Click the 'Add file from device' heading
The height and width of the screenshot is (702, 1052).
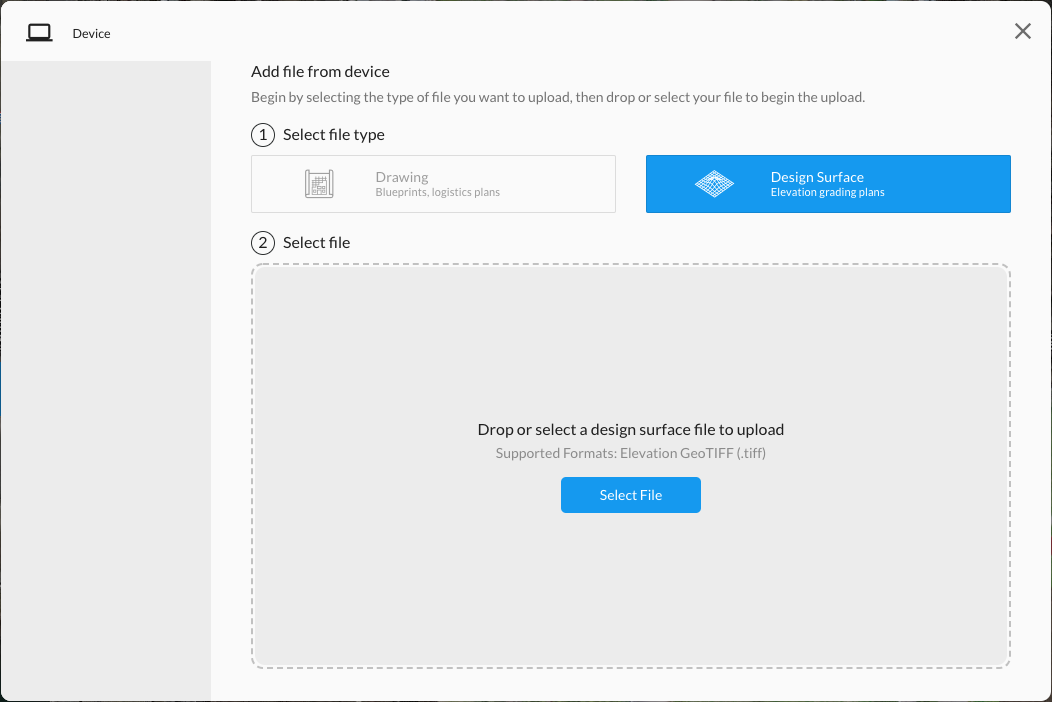pyautogui.click(x=320, y=72)
